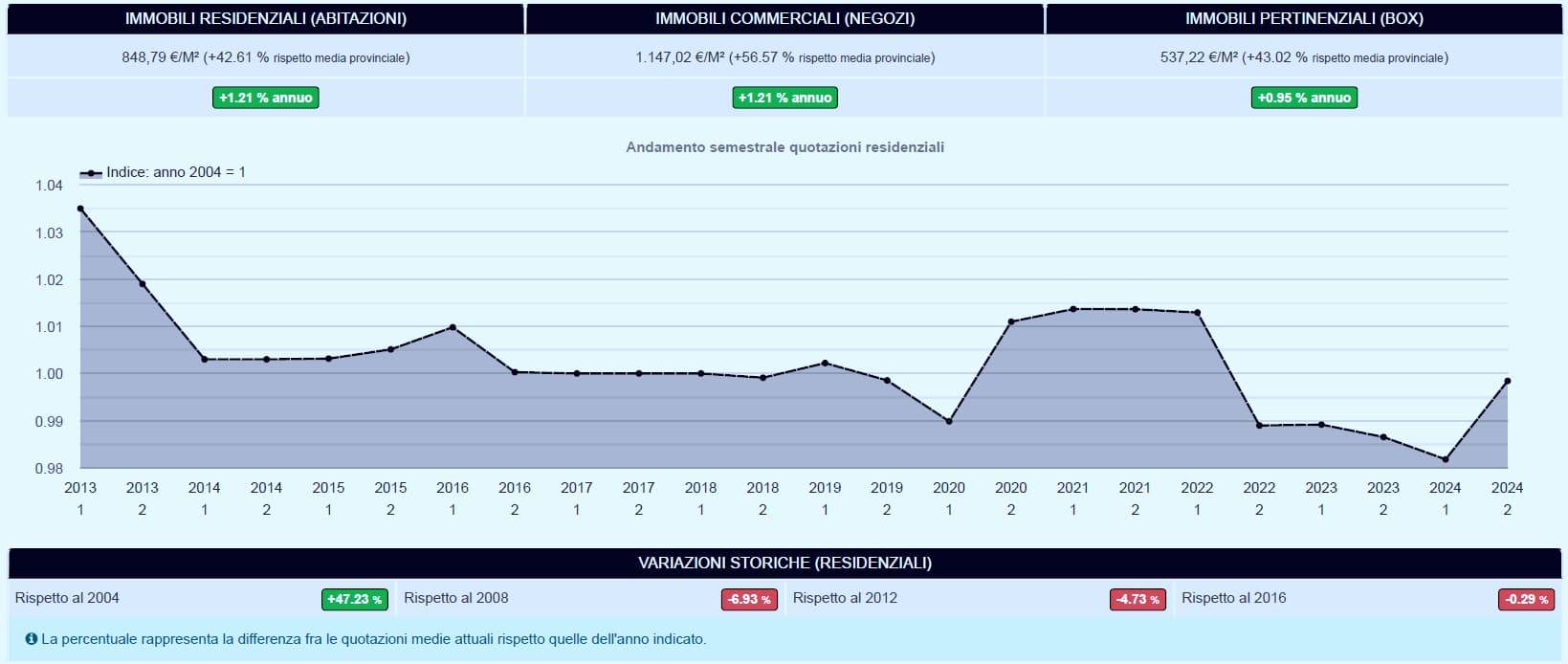The width and height of the screenshot is (1568, 664).
Task: Click the 2013 semester 1 data point
Action: pos(80,209)
